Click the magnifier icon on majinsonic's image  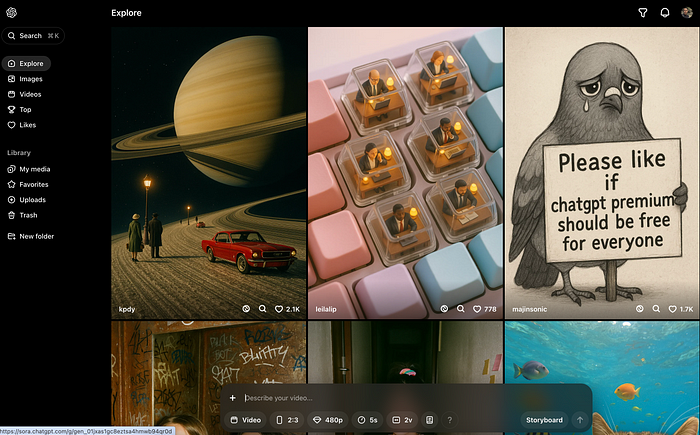pyautogui.click(x=656, y=309)
